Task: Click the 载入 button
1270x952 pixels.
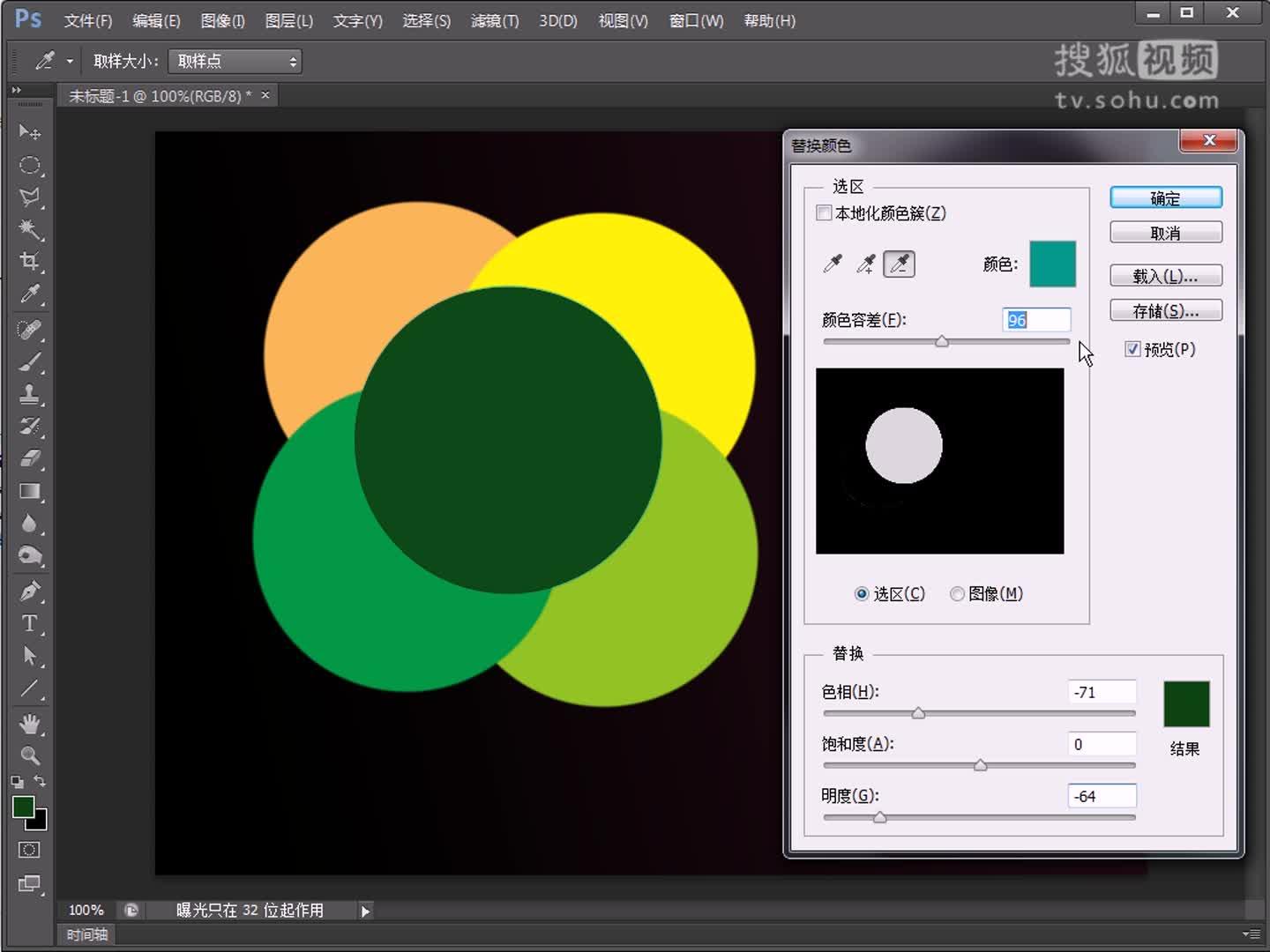Action: tap(1165, 276)
